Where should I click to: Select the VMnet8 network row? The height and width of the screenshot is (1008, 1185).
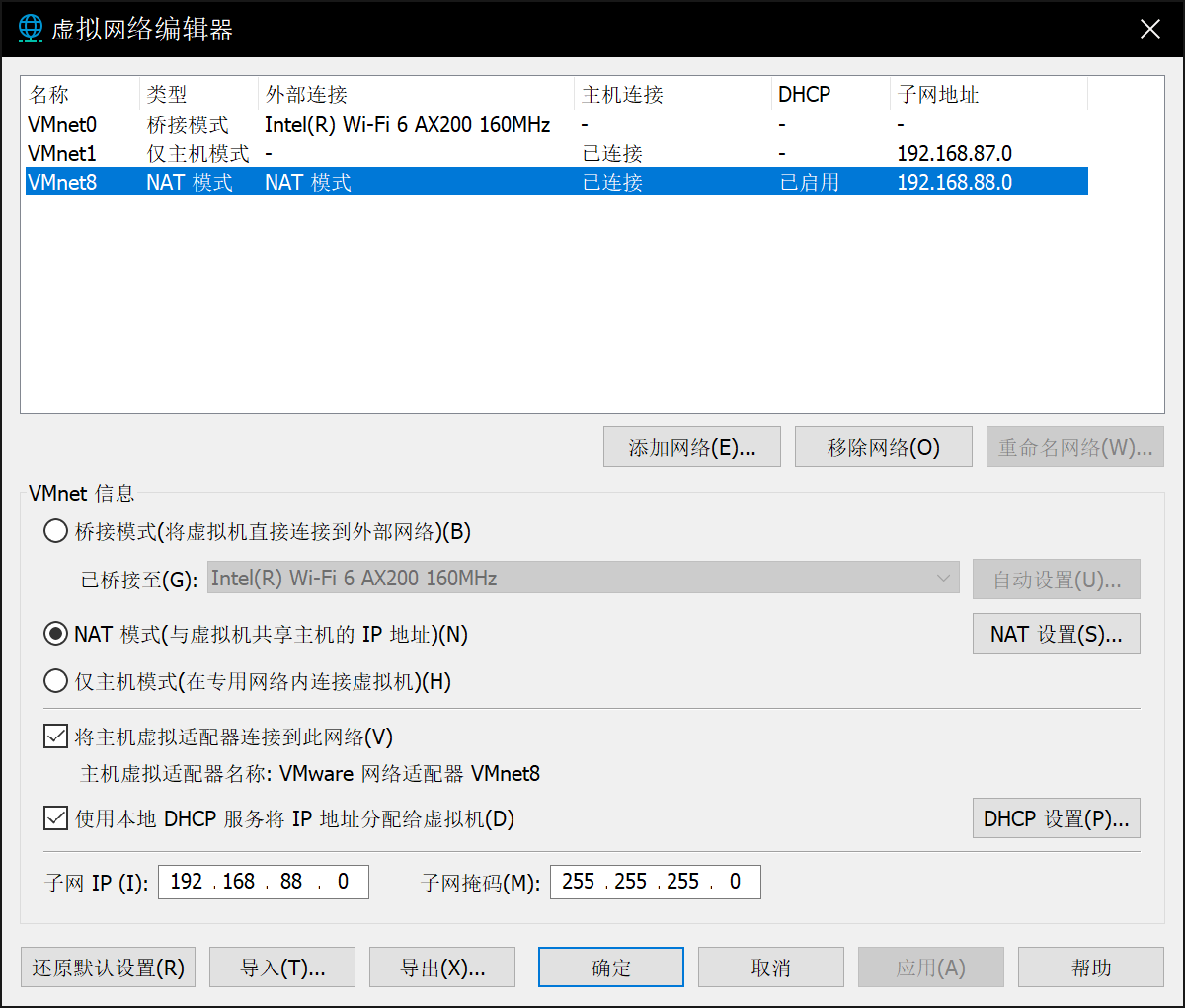557,182
